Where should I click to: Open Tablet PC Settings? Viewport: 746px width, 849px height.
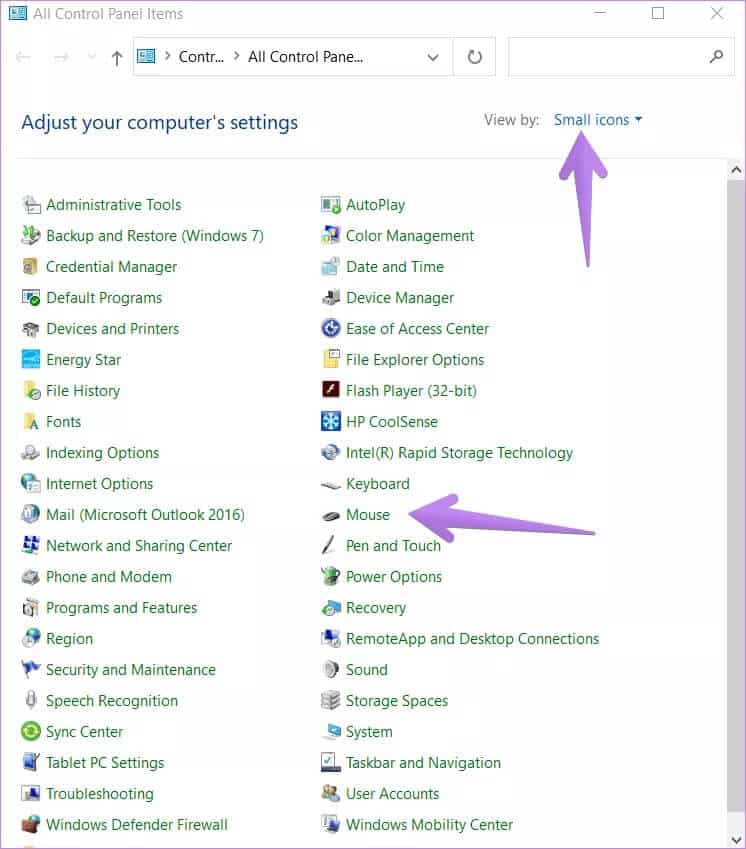point(105,762)
